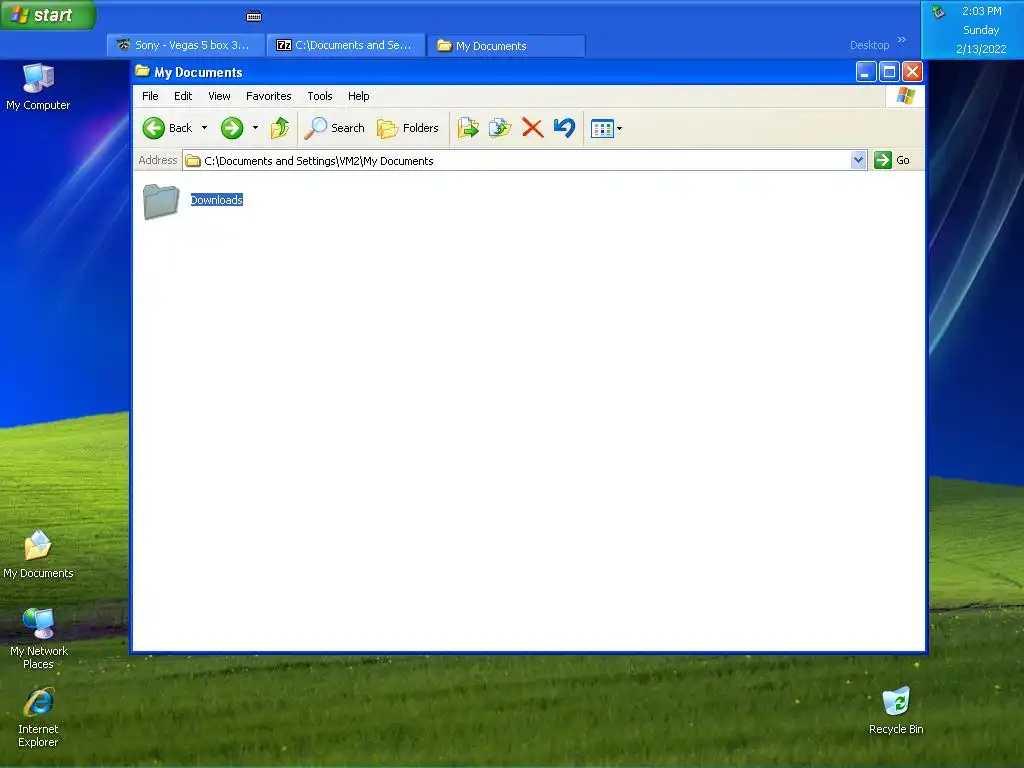Image resolution: width=1024 pixels, height=768 pixels.
Task: Go up one folder level
Action: [x=280, y=128]
